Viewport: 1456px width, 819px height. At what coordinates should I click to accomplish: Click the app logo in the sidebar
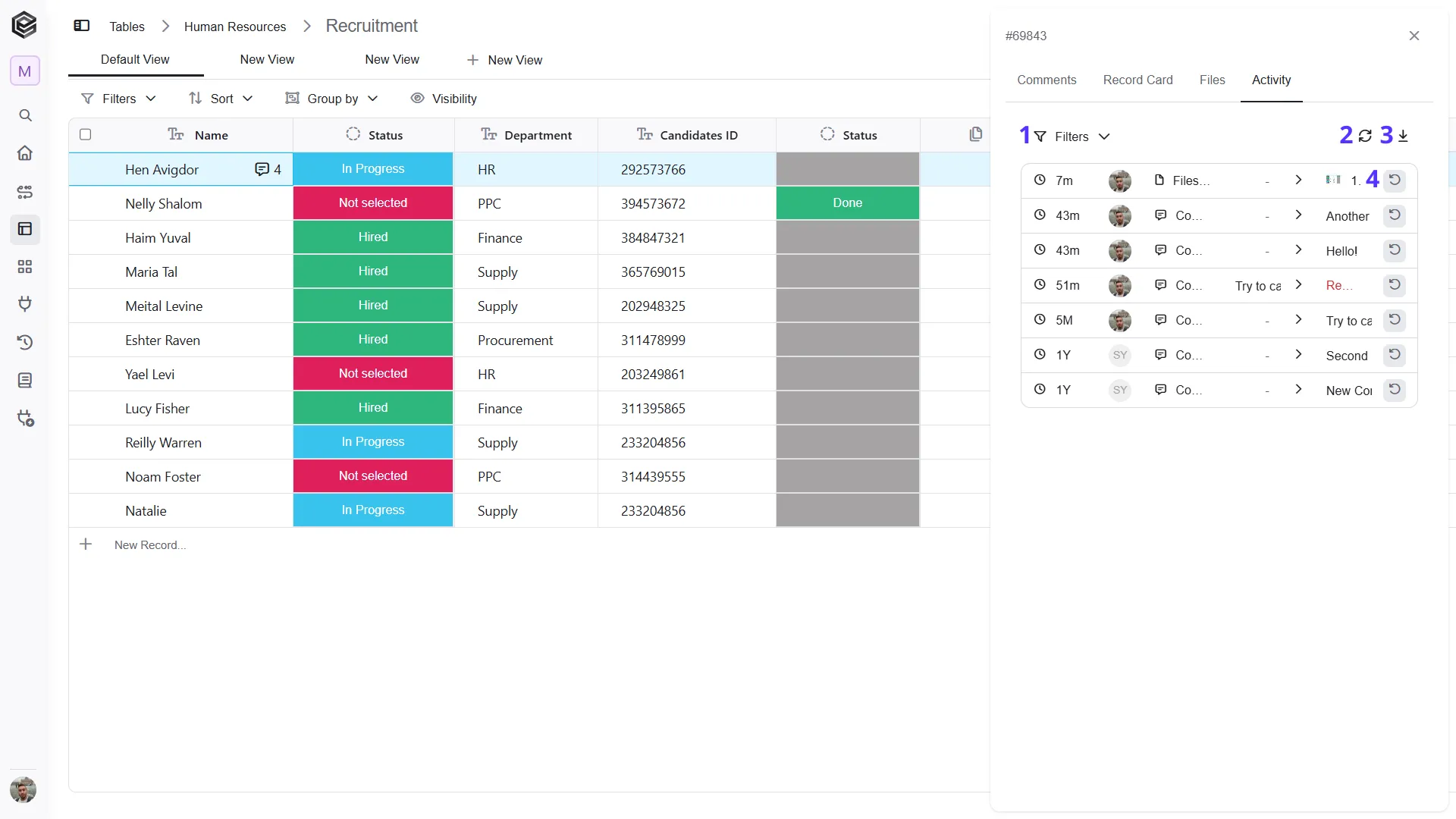pos(24,25)
